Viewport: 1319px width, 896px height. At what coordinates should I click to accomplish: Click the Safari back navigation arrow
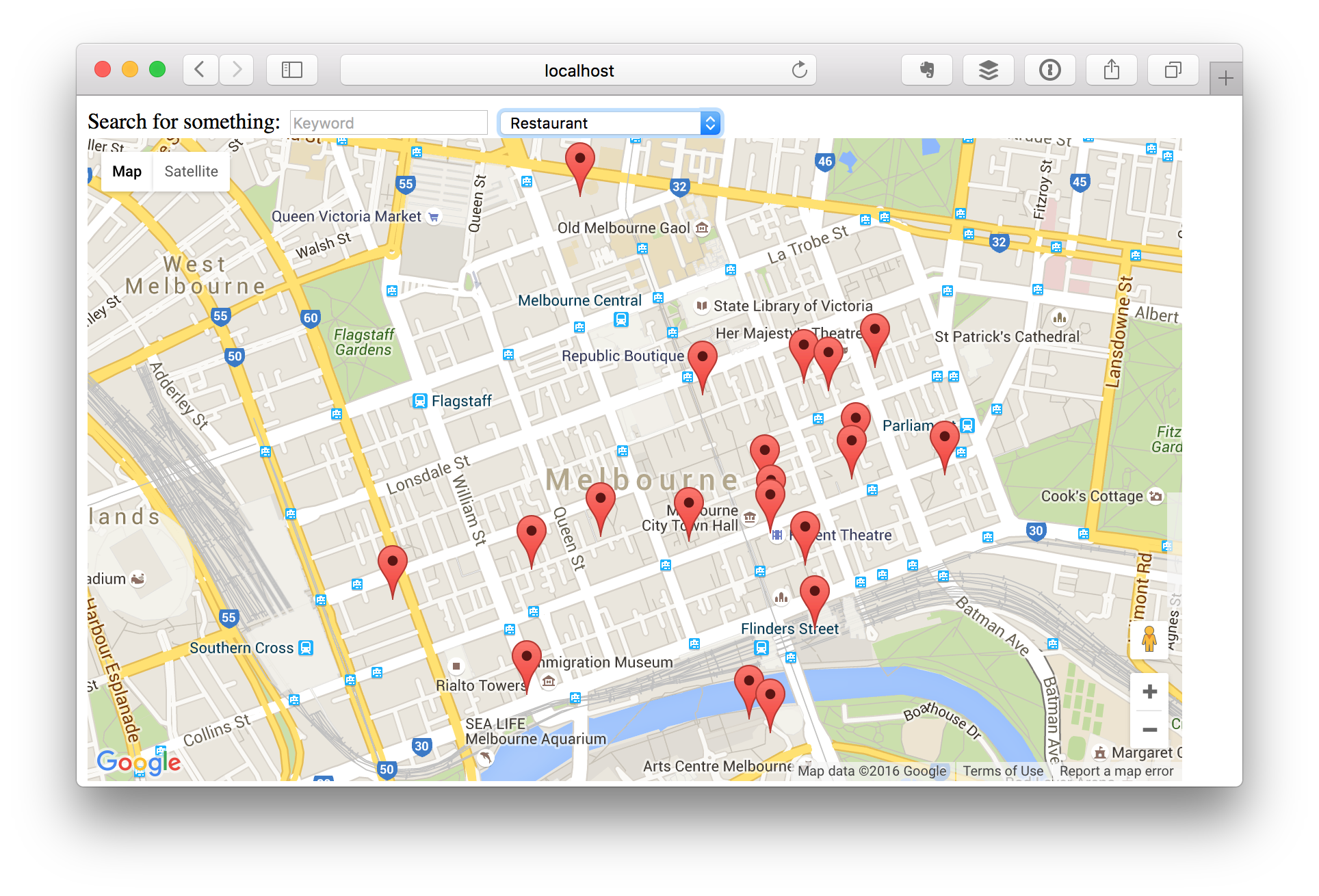coord(200,70)
